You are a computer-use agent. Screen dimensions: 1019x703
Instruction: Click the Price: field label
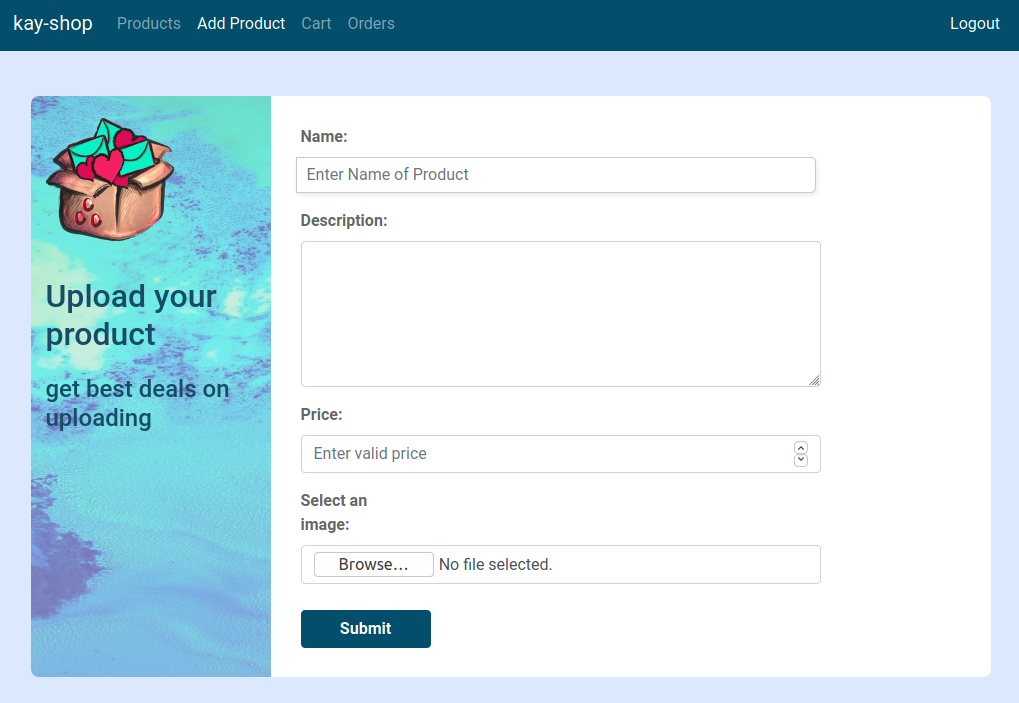(x=321, y=415)
